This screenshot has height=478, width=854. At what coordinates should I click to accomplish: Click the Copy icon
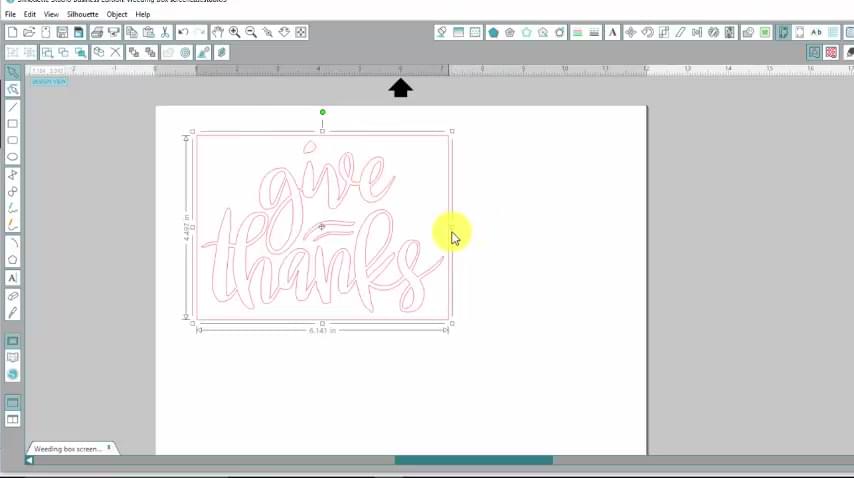point(131,32)
